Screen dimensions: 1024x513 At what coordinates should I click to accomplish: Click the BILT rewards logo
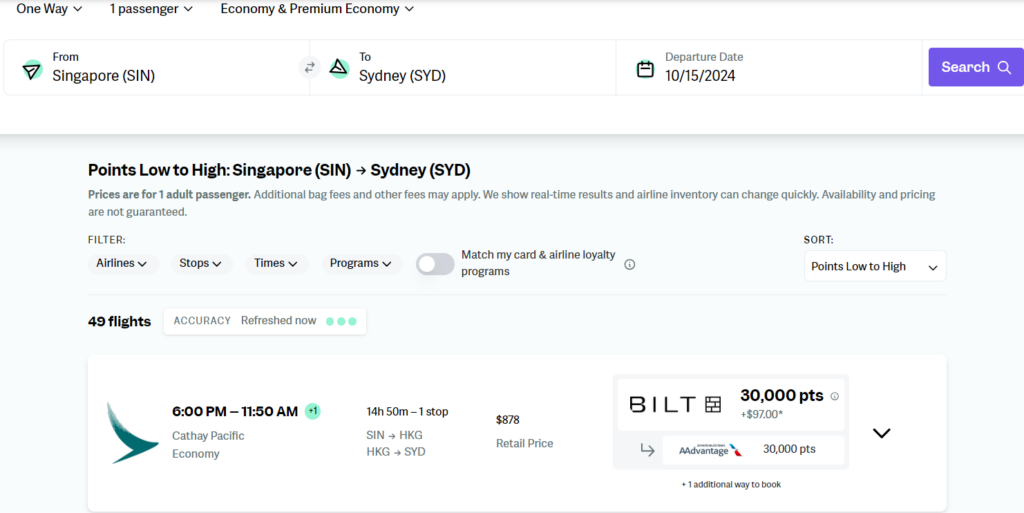[x=675, y=405]
